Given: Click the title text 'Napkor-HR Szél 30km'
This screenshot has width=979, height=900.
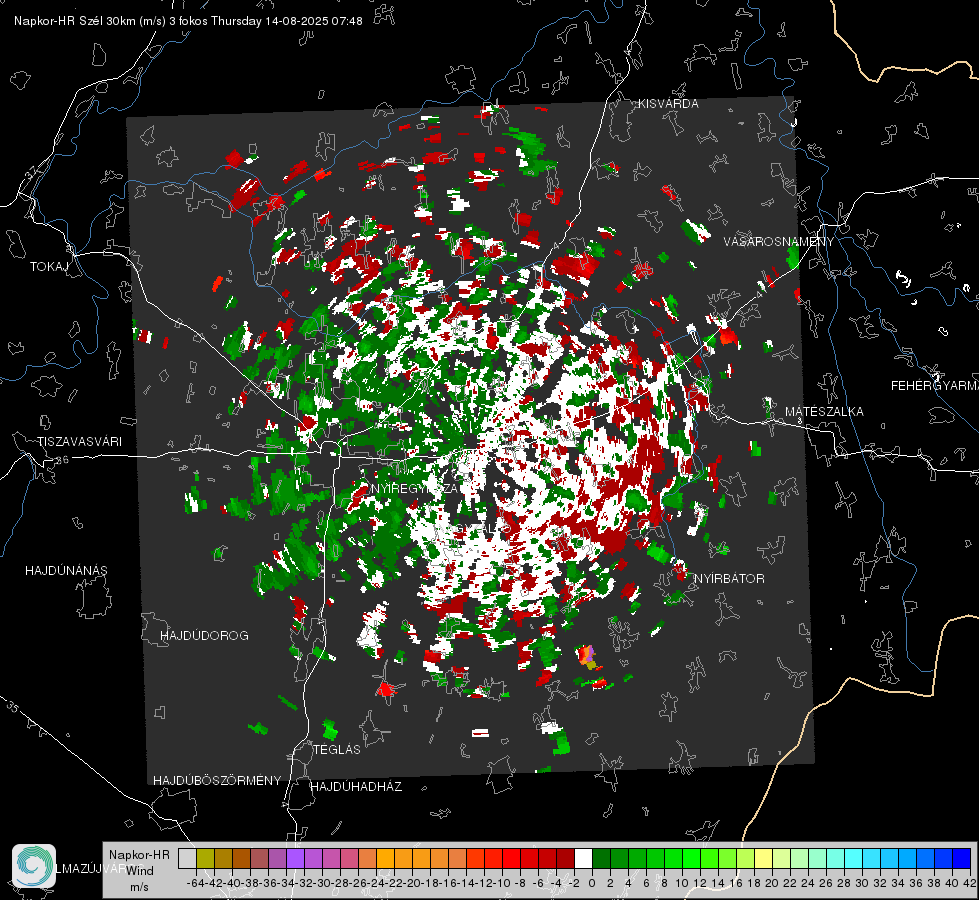Looking at the screenshot, I should [x=76, y=21].
